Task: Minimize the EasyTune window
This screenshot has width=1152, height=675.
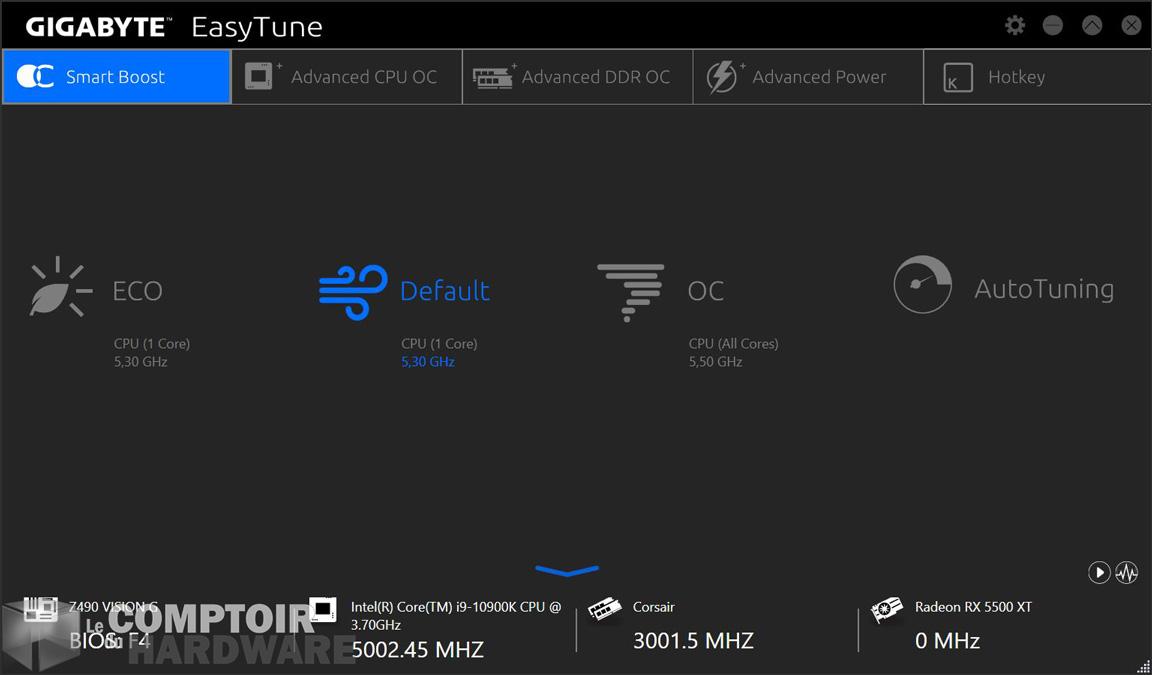Action: (x=1053, y=26)
